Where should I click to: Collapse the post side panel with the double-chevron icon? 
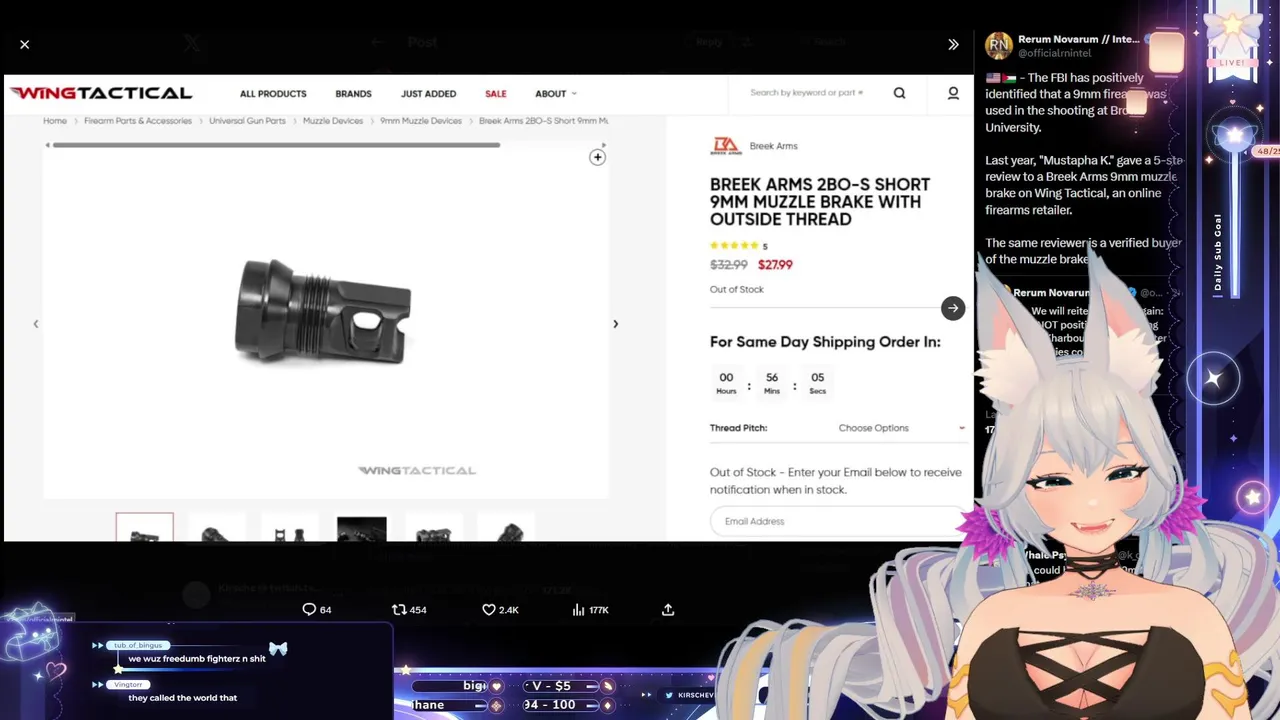click(x=953, y=44)
